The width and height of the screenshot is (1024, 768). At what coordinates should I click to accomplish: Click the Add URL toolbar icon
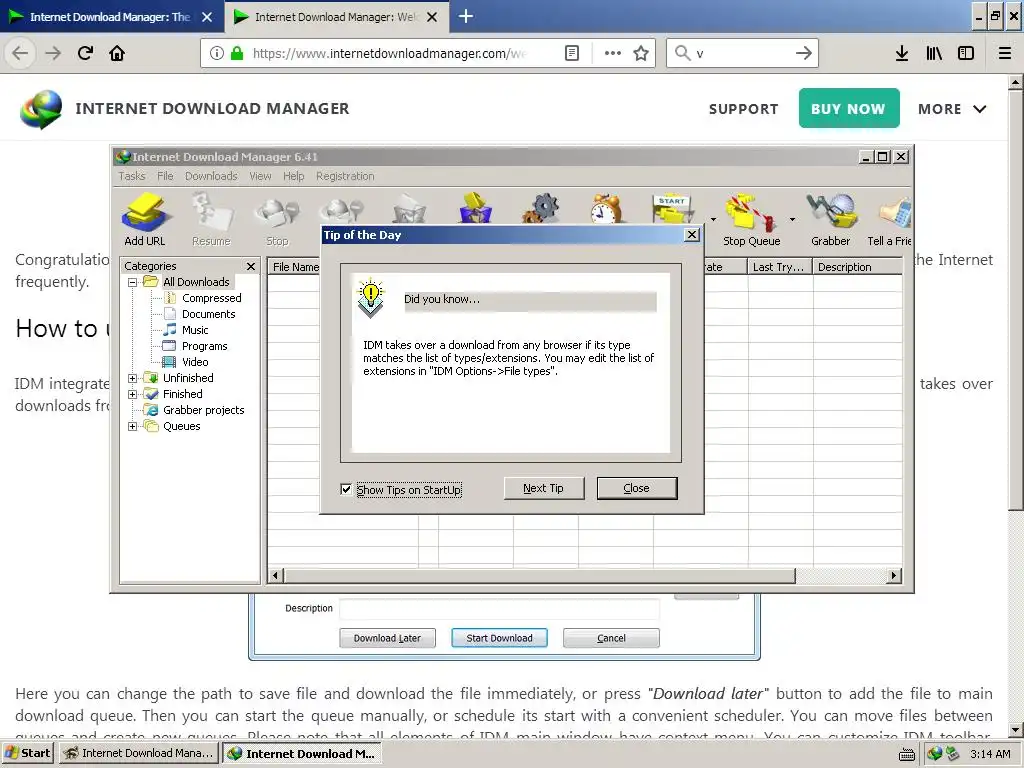pos(144,219)
